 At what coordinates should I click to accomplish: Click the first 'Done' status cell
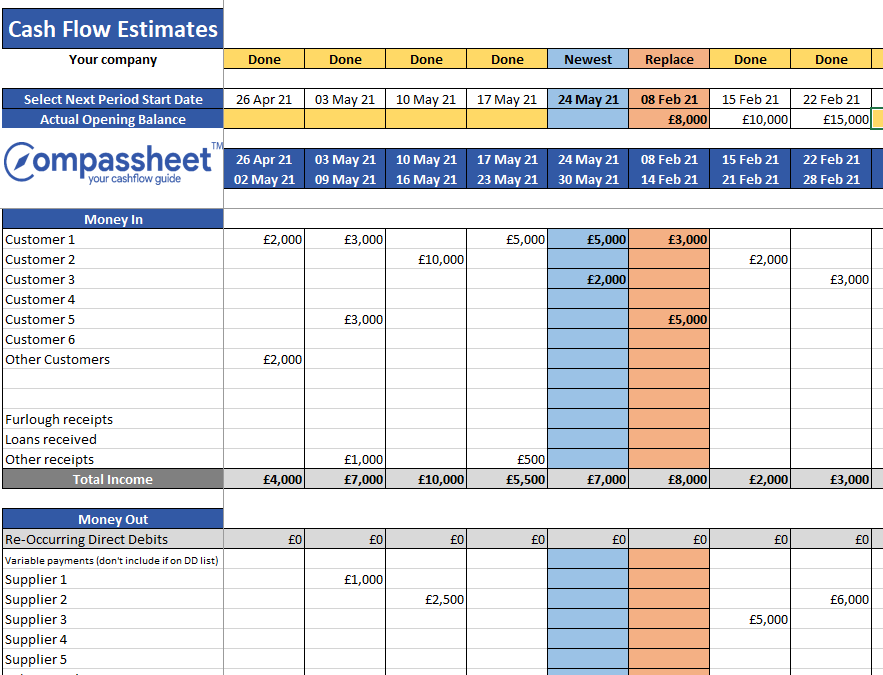[263, 59]
